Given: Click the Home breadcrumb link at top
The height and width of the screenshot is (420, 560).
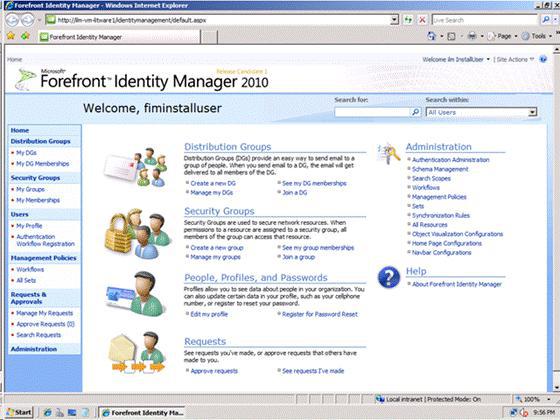Looking at the screenshot, I should click(x=14, y=59).
